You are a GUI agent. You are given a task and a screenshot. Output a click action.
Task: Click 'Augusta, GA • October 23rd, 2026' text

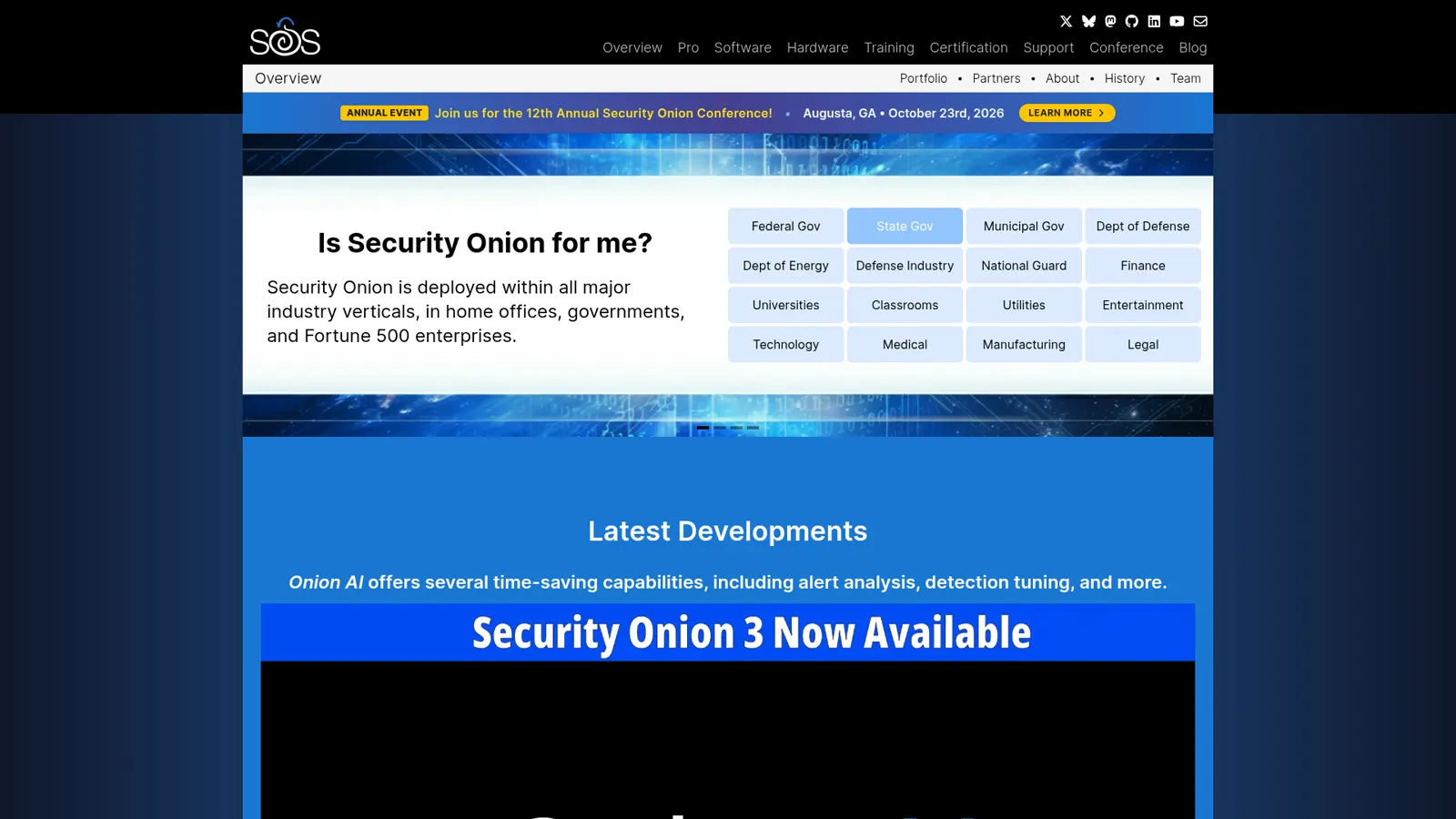pos(904,113)
